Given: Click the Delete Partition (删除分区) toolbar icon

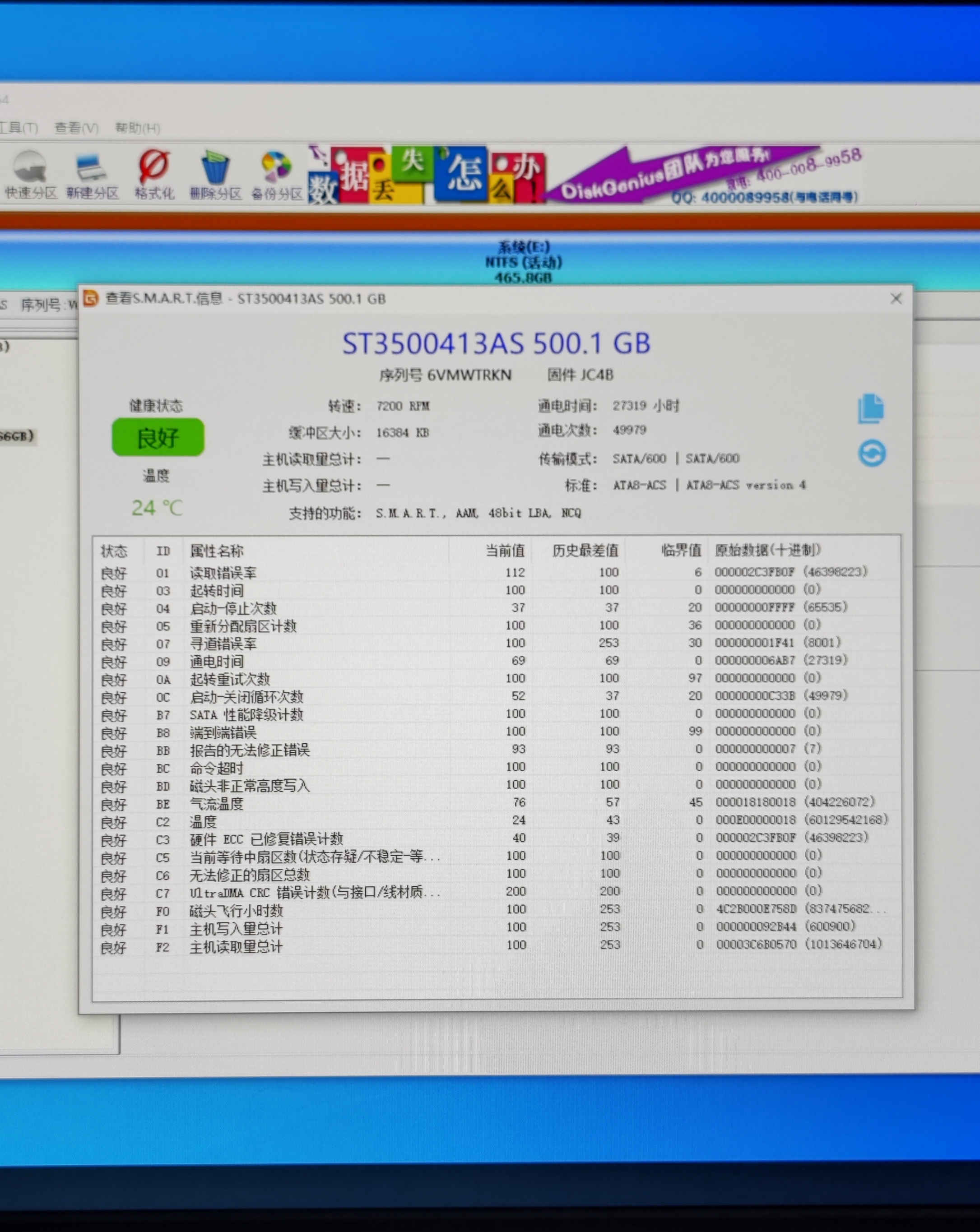Looking at the screenshot, I should [215, 176].
